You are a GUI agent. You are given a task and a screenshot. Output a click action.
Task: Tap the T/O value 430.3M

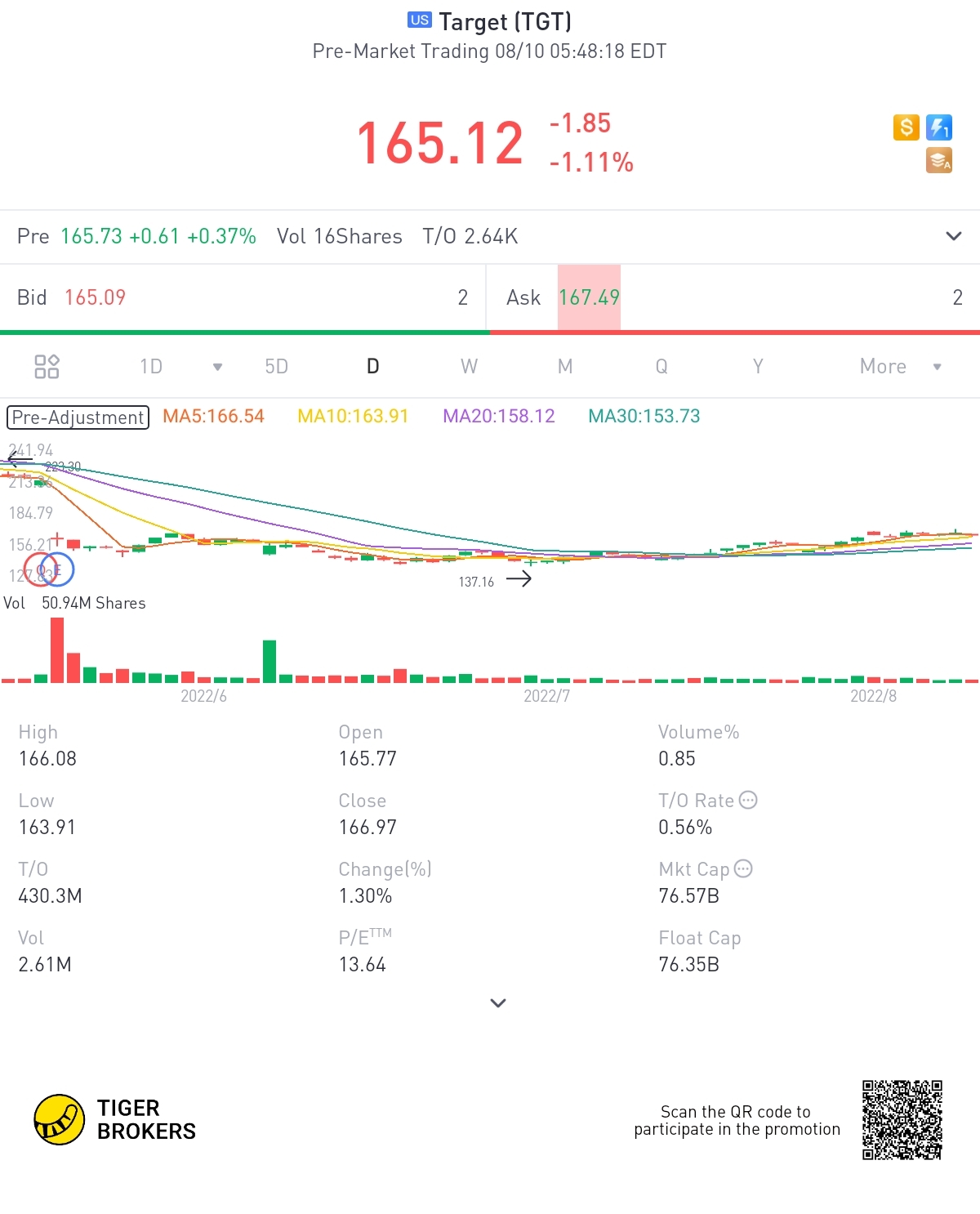click(x=50, y=896)
